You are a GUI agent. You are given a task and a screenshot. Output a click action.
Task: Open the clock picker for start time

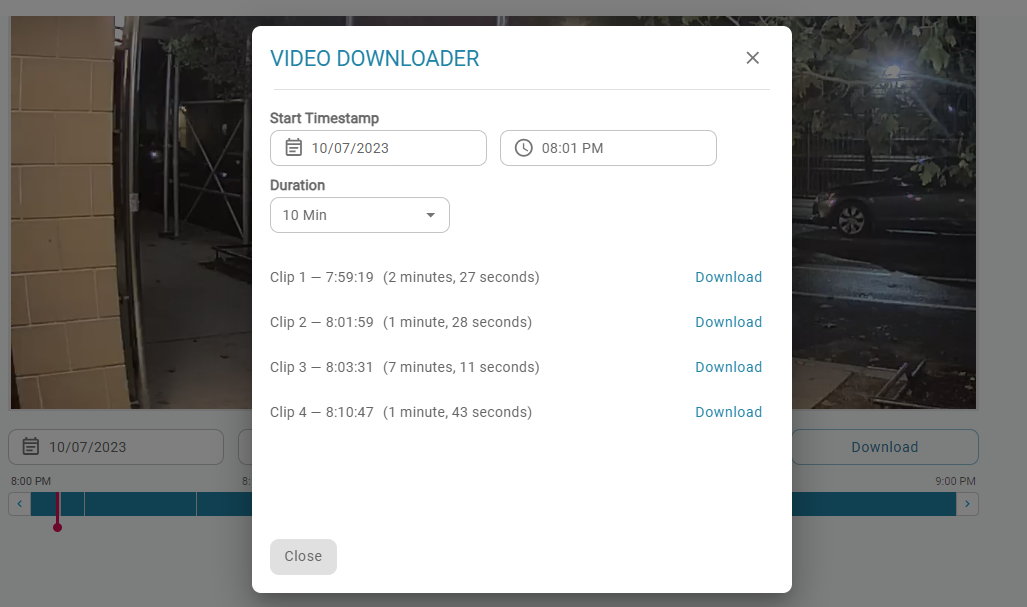(522, 147)
